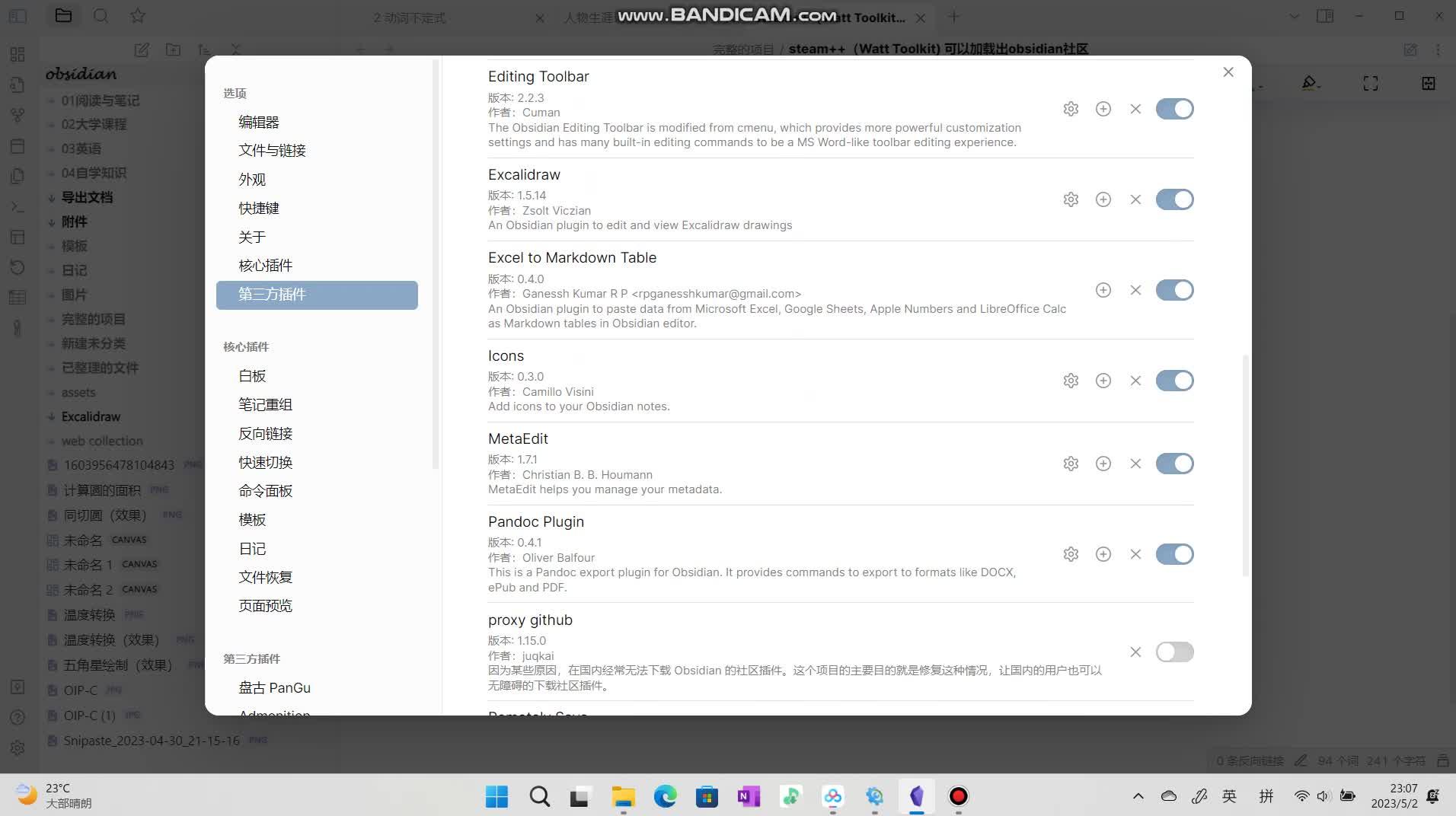The height and width of the screenshot is (816, 1456).
Task: Disable the Pandoc Plugin toggle
Action: pos(1174,554)
